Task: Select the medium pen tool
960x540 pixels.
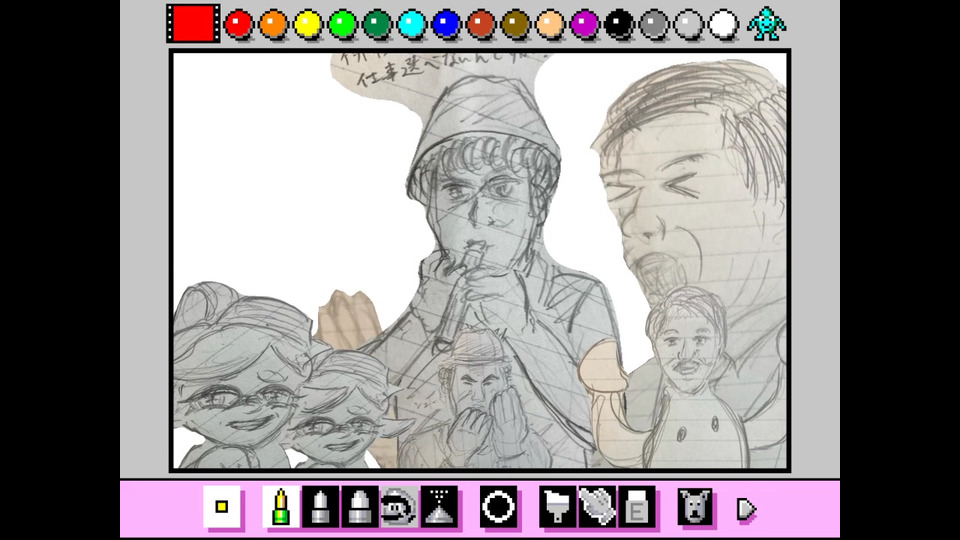Action: tap(320, 507)
